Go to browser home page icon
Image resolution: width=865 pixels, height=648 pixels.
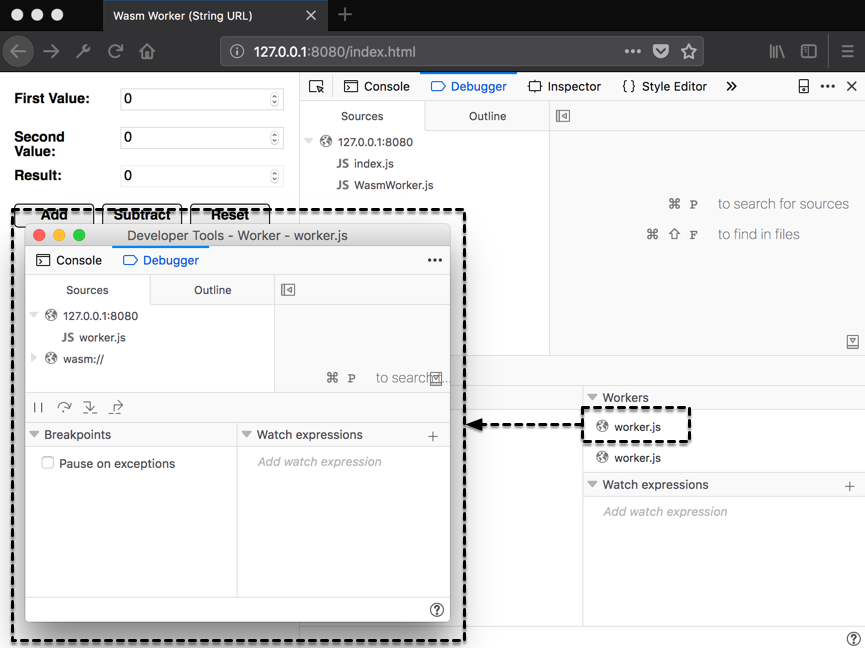(x=147, y=52)
